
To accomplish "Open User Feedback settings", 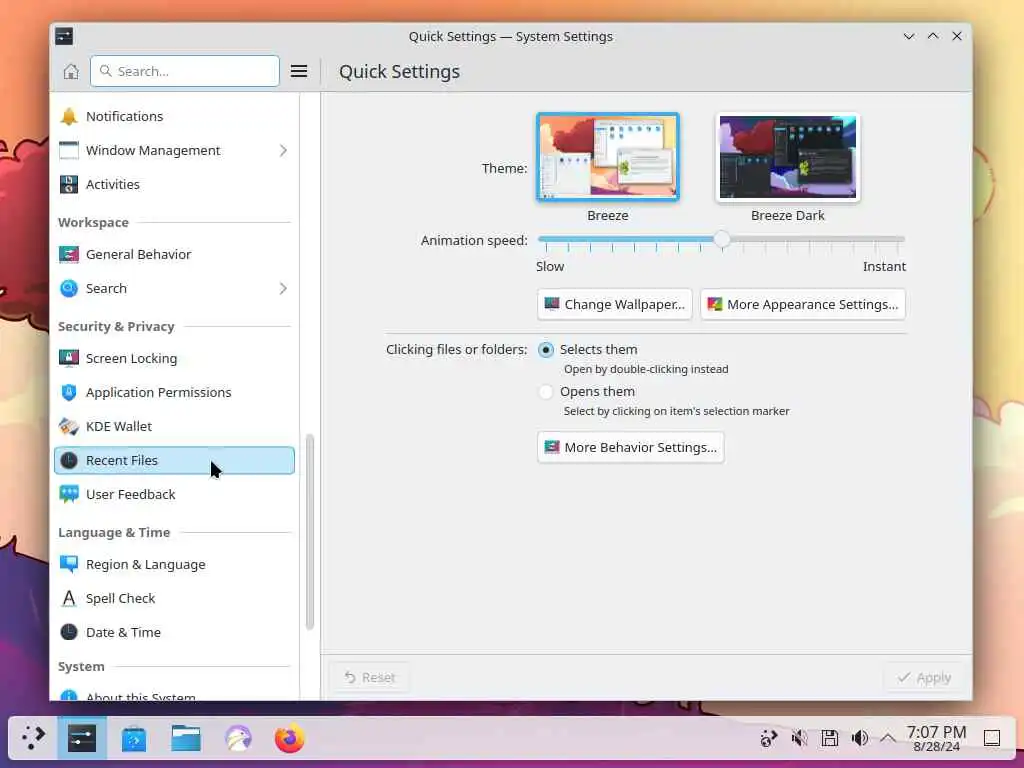I will (x=174, y=494).
